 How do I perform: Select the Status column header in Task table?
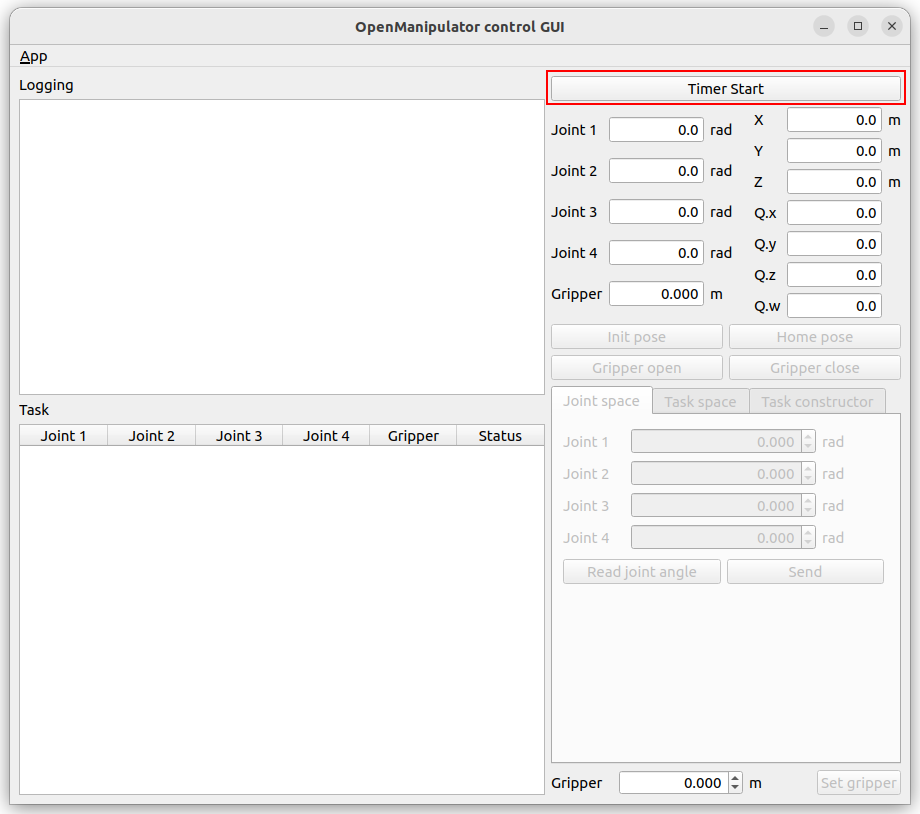(x=500, y=436)
